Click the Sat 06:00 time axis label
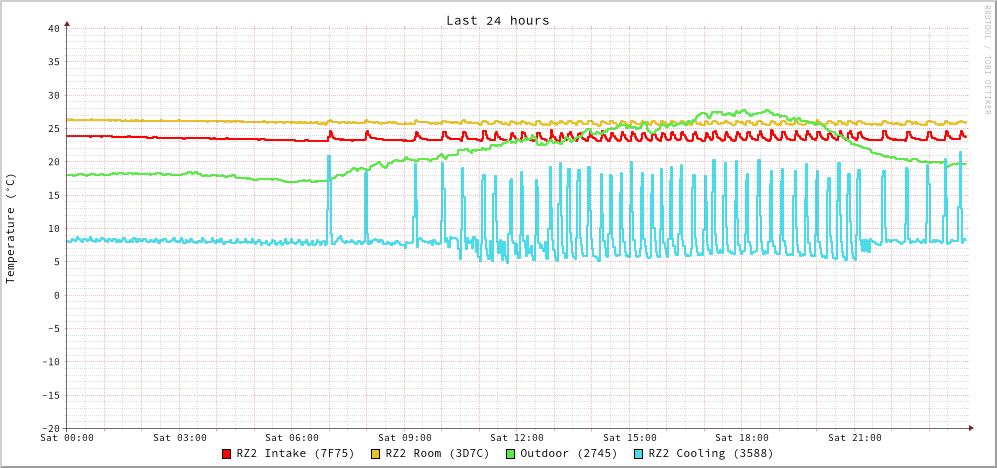Viewport: 997px width, 468px height. (292, 437)
